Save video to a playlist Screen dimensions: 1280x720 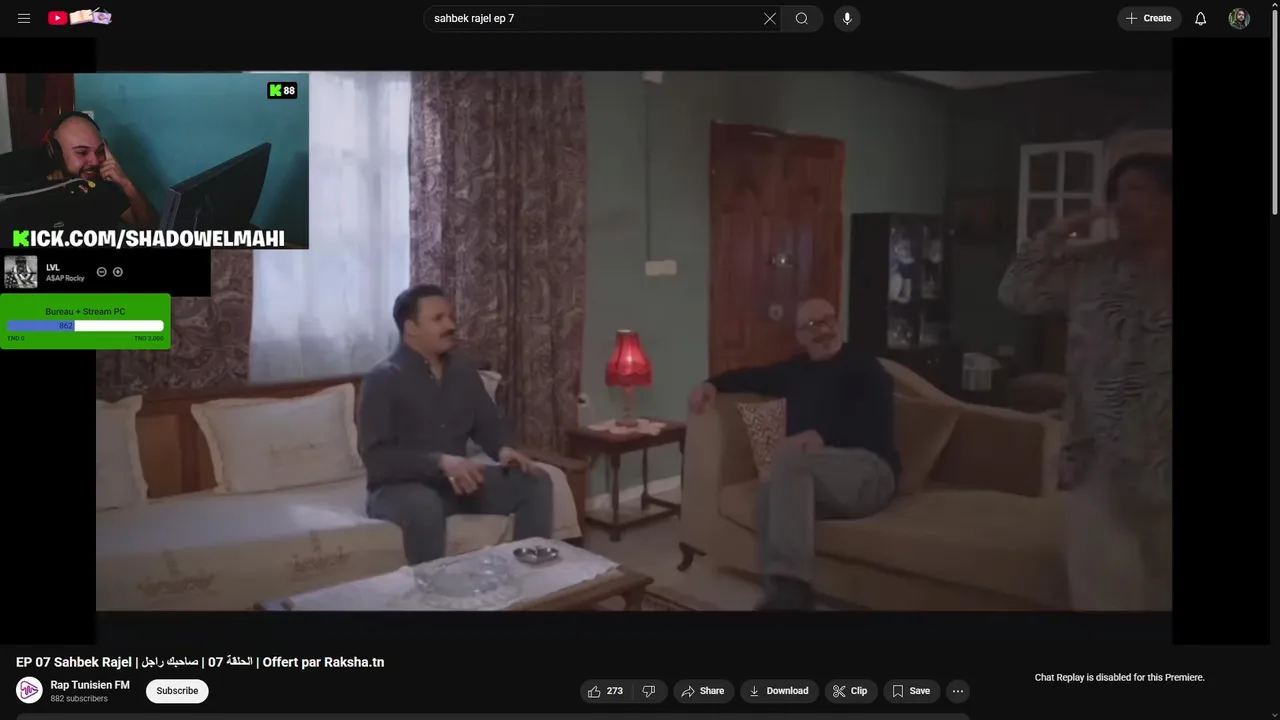(911, 691)
